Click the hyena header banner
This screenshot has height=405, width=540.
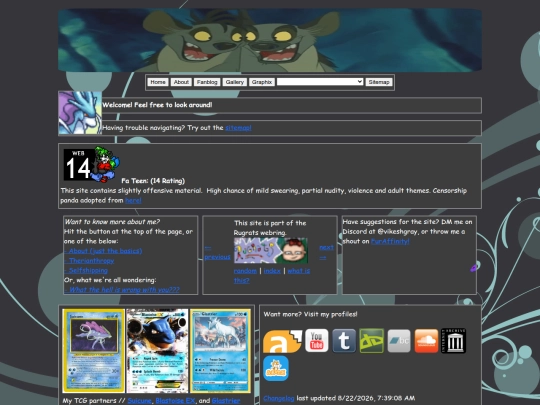(270, 40)
